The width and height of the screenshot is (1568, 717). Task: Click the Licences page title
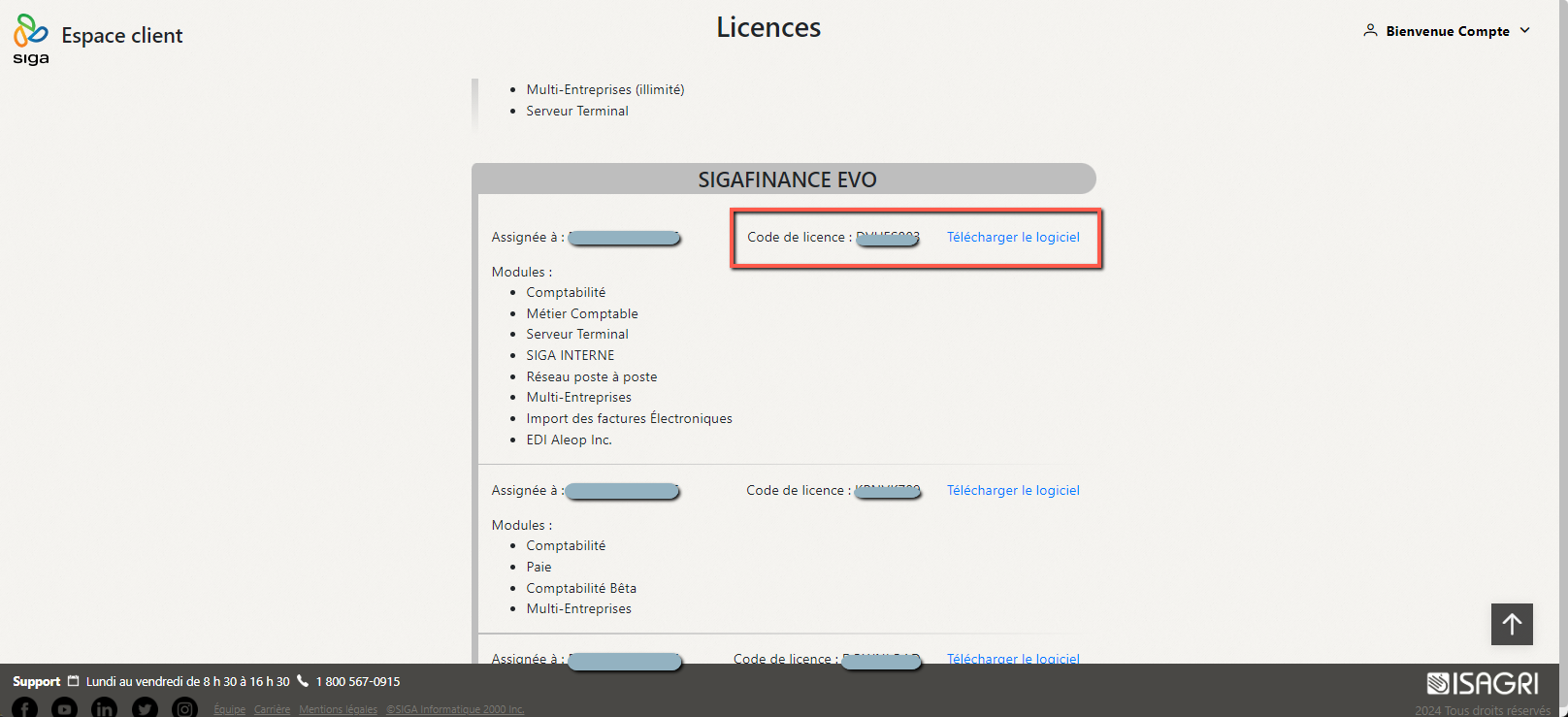(768, 27)
